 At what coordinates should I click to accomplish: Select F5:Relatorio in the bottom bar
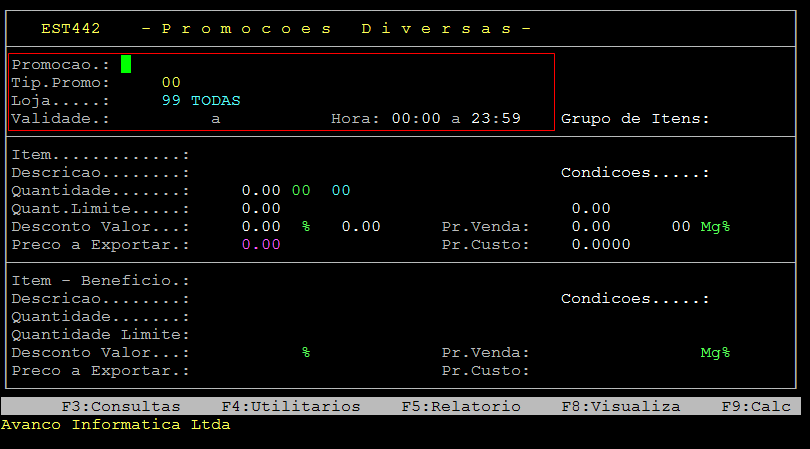click(461, 406)
